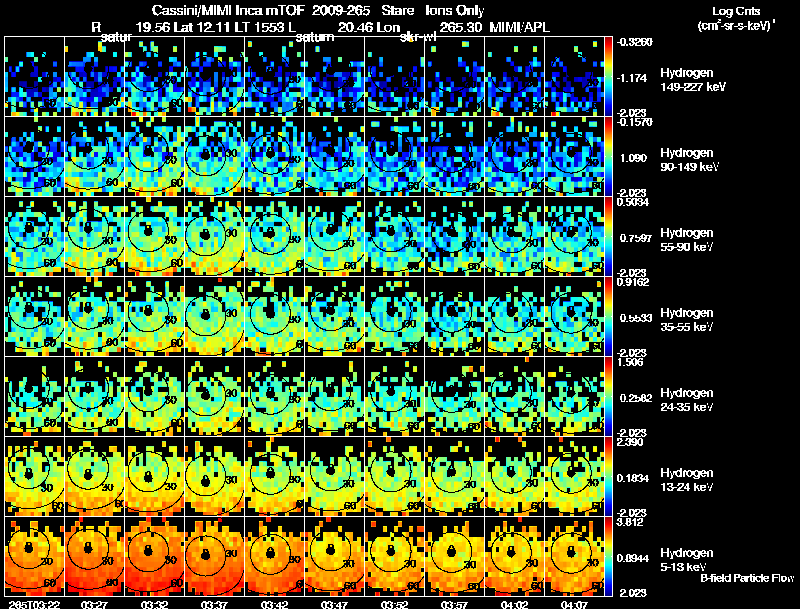Viewport: 800px width, 609px height.
Task: Click the MIMI/APL credit text
Action: click(519, 27)
